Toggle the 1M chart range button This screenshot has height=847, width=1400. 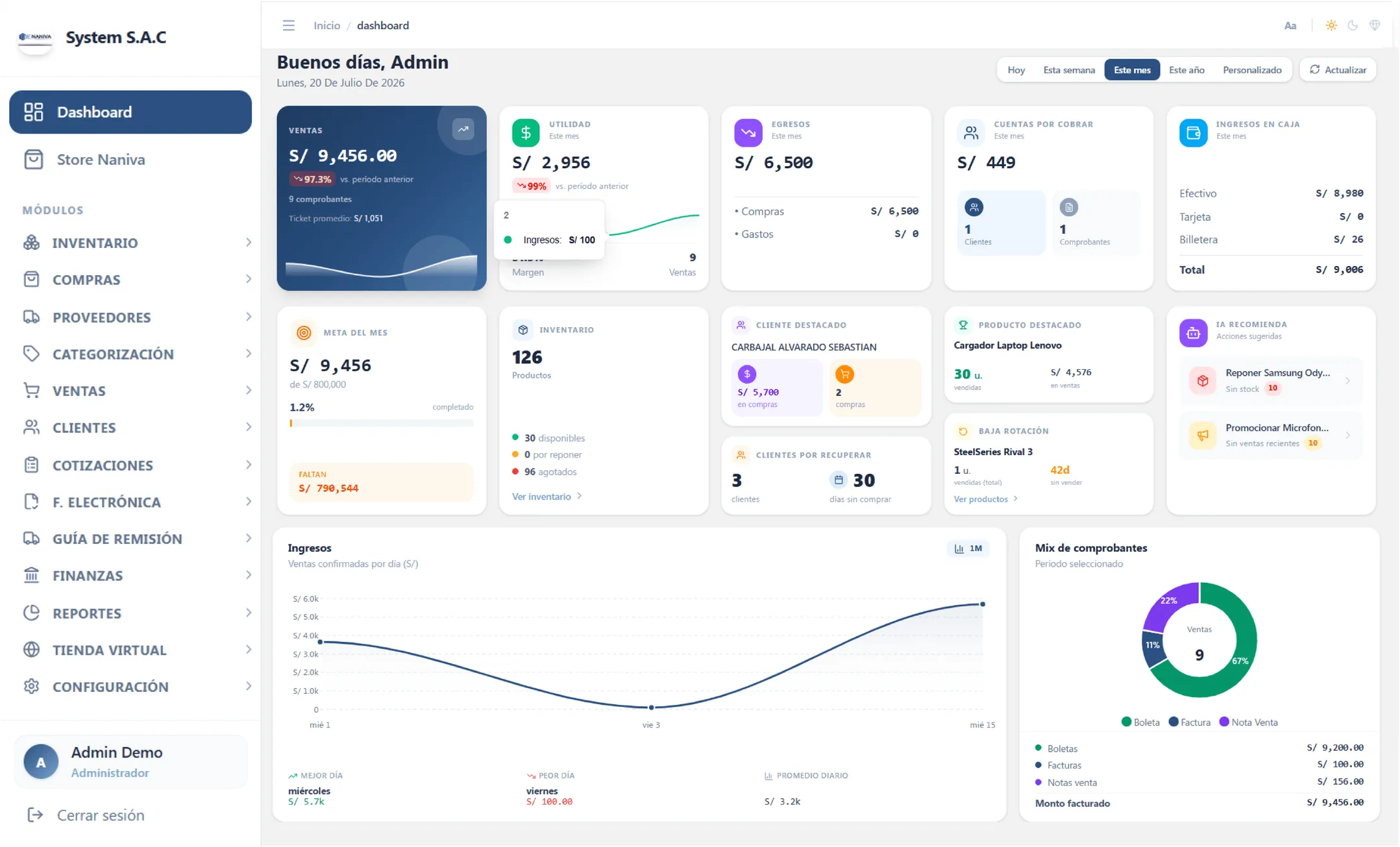pos(968,548)
